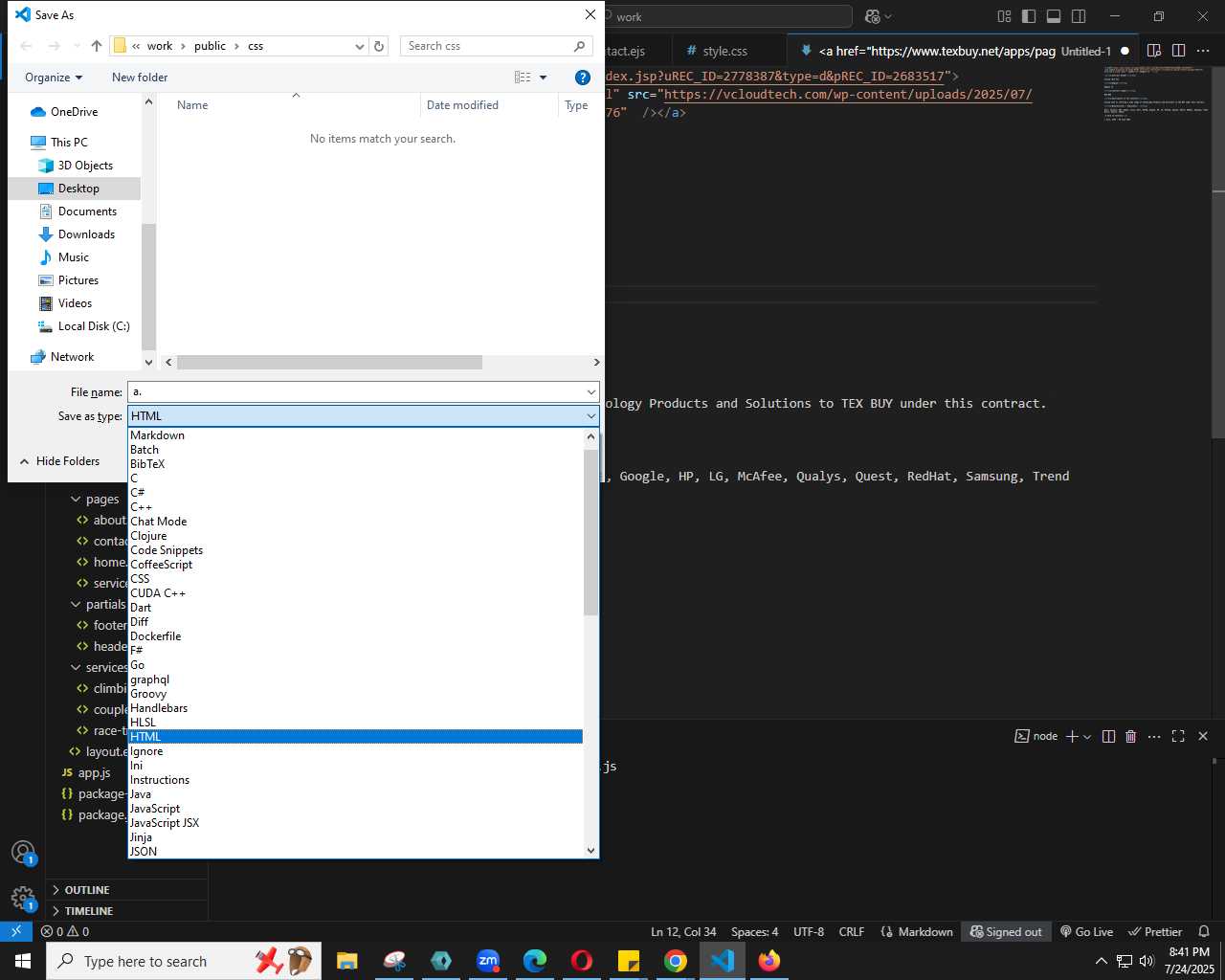The height and width of the screenshot is (980, 1225).
Task: Open the Organize dropdown menu
Action: point(54,78)
